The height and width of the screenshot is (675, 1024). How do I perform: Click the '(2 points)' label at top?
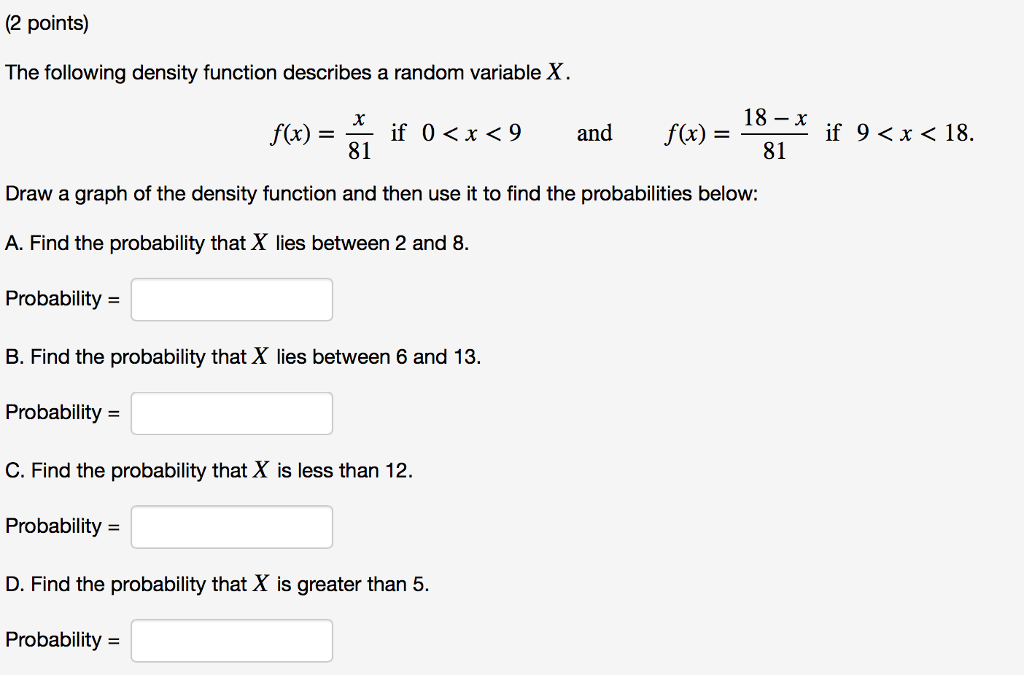point(47,22)
